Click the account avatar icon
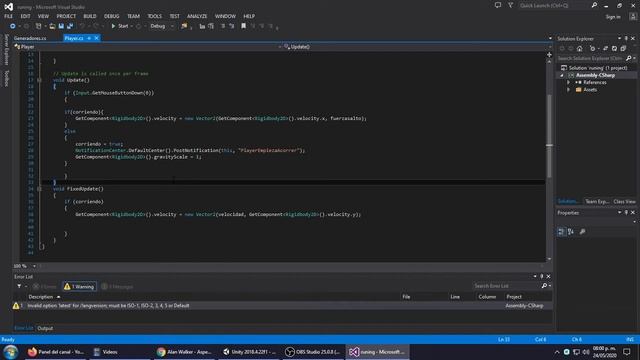Screen dimensions: 640x360 (633, 17)
